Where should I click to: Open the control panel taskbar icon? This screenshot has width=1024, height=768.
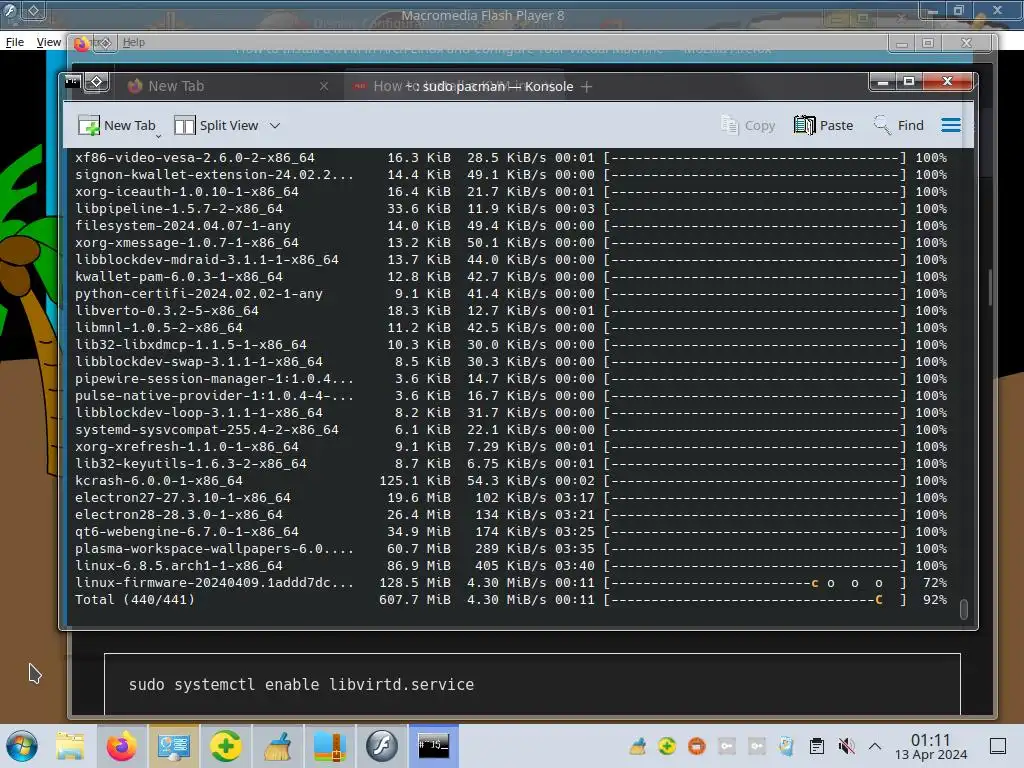(174, 746)
